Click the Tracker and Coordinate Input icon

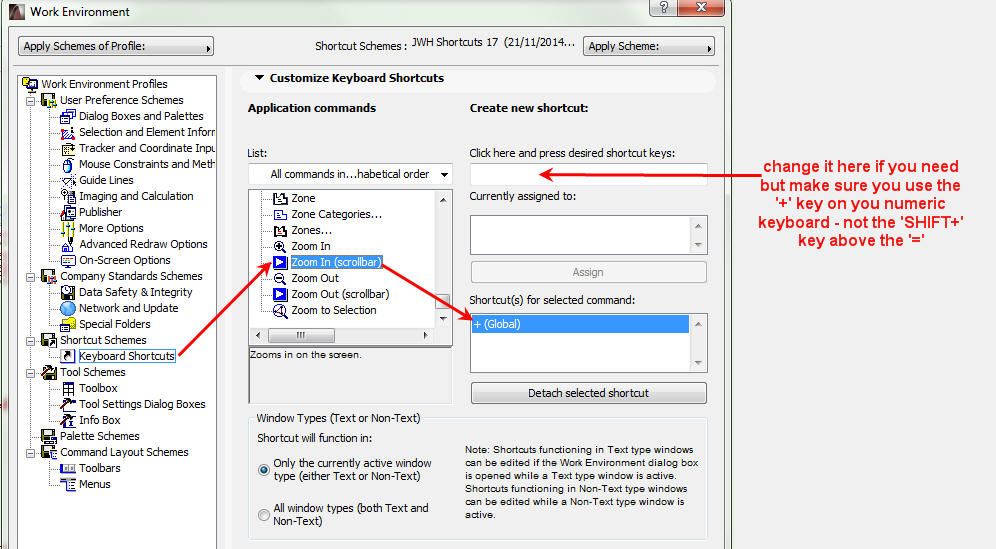point(67,148)
